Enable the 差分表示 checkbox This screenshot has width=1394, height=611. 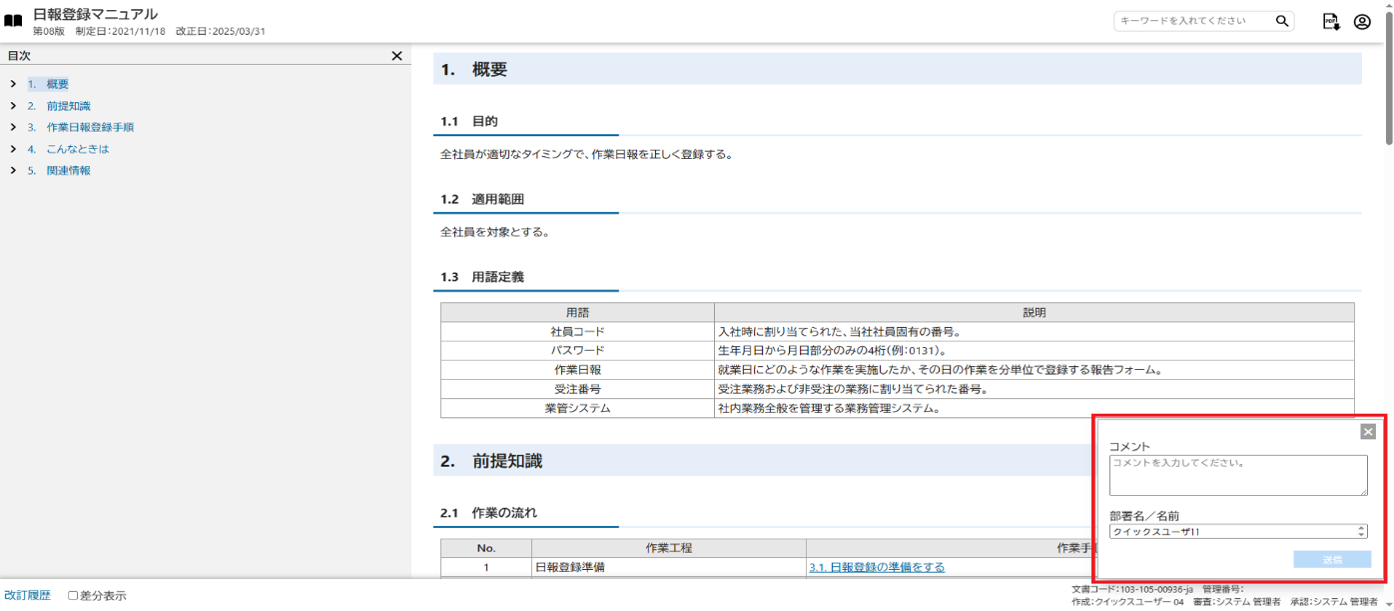[x=73, y=596]
